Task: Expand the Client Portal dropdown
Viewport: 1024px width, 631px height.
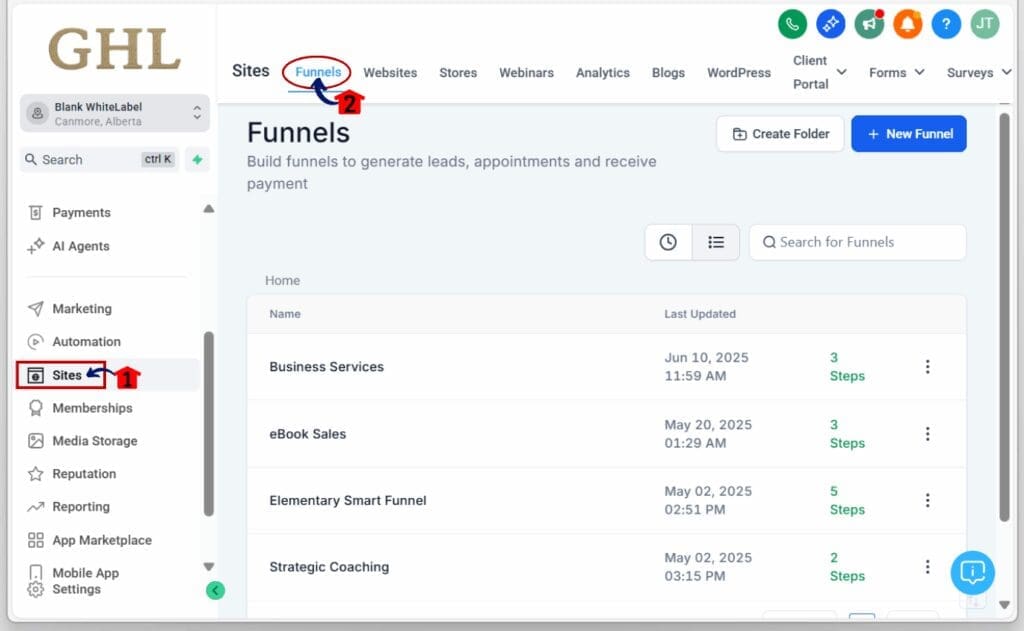Action: [820, 73]
